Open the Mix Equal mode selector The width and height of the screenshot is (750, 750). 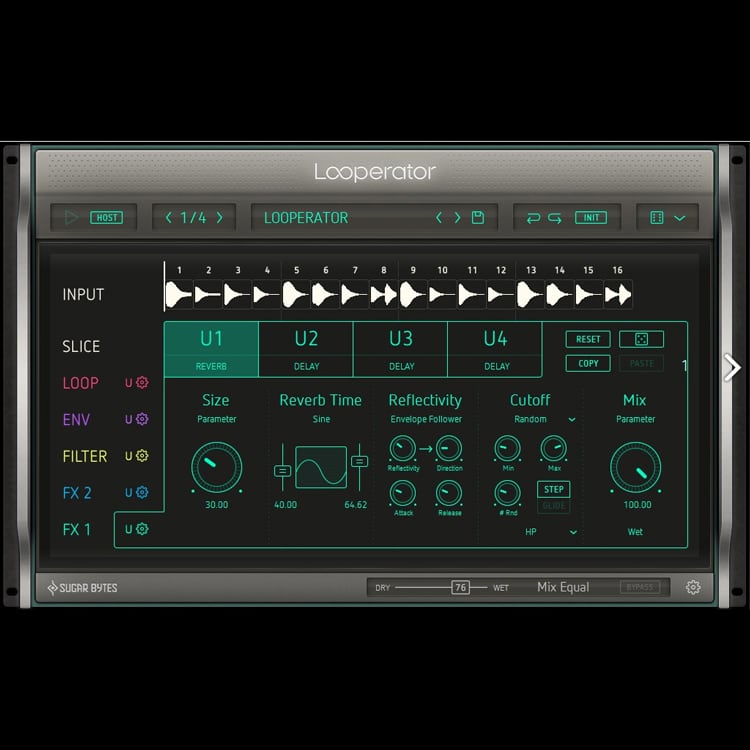click(563, 587)
